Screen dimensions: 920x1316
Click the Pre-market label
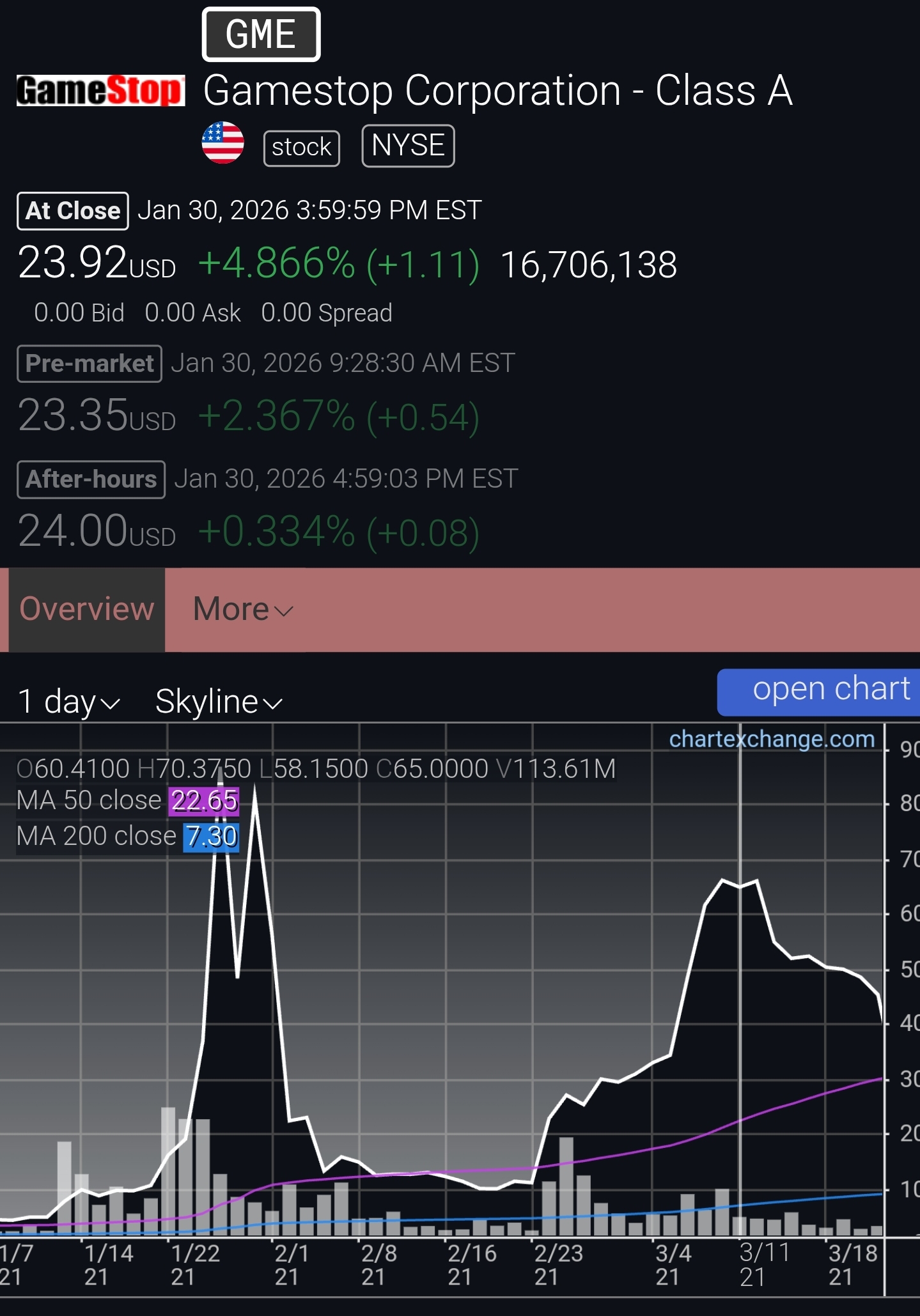[90, 364]
